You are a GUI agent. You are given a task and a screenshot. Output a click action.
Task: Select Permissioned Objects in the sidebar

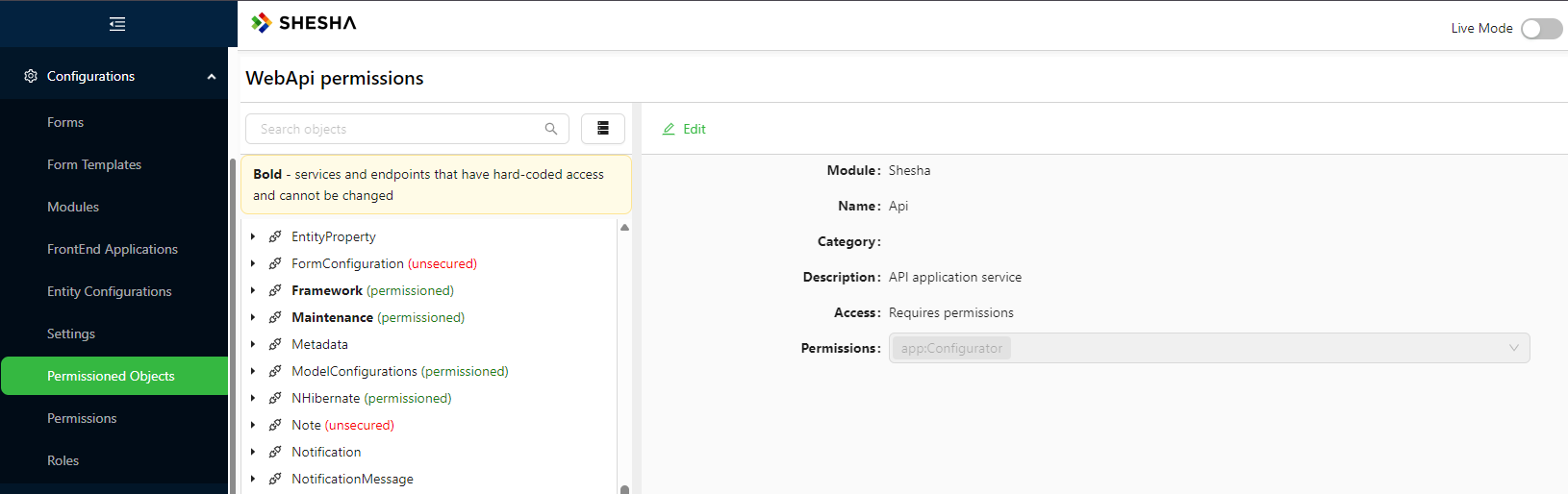coord(114,376)
